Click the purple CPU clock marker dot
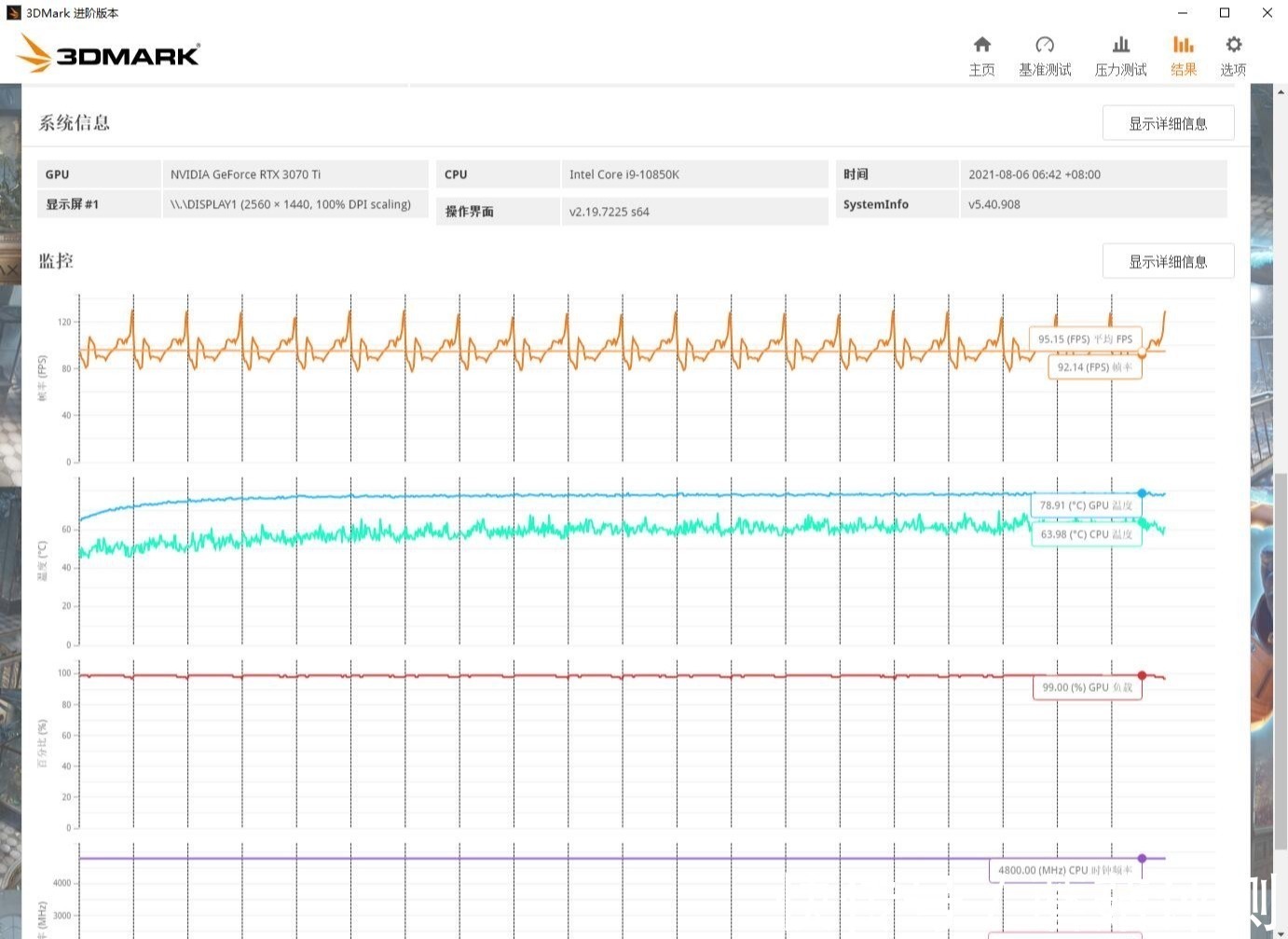1288x939 pixels. (x=1142, y=858)
